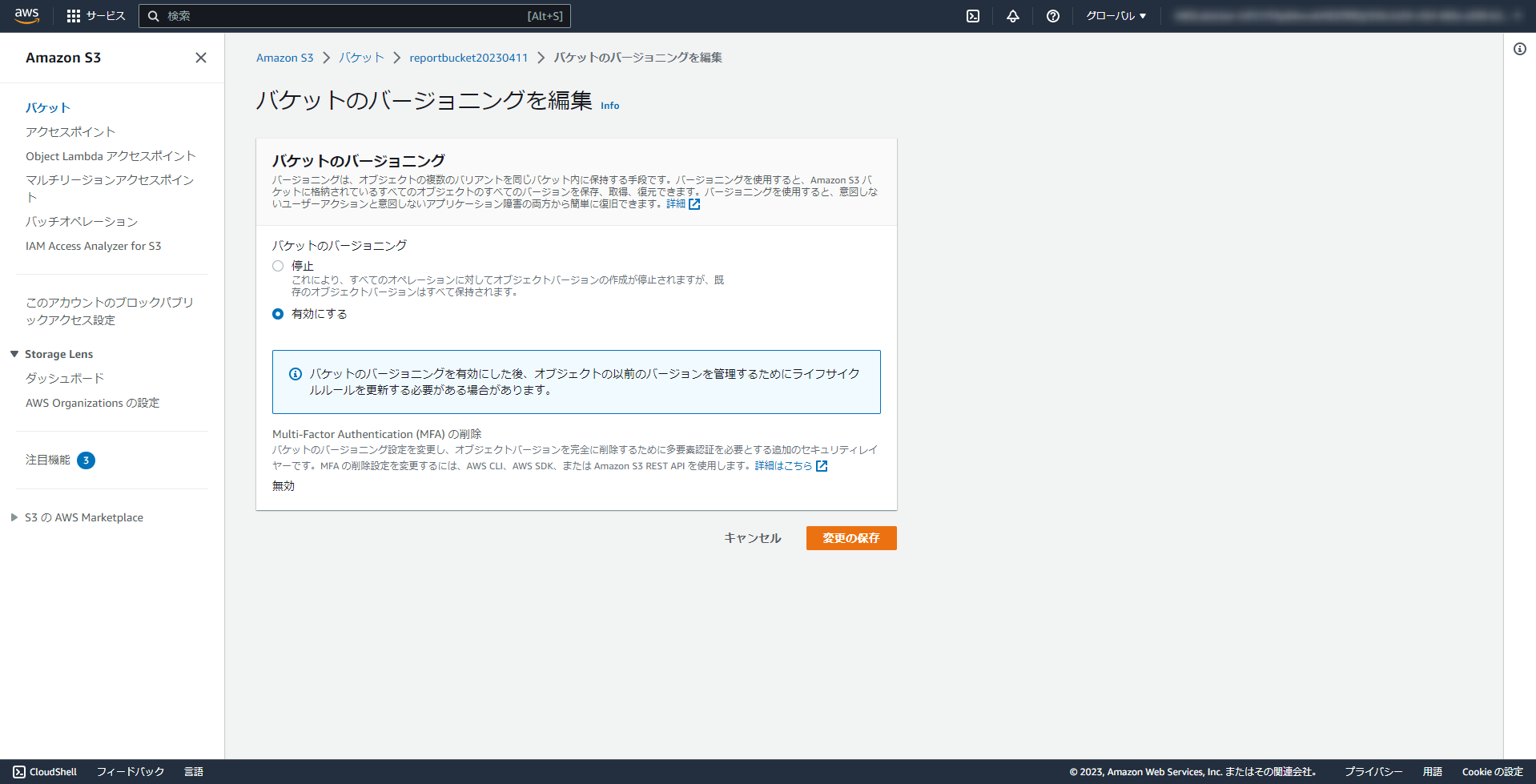This screenshot has height=784, width=1536.
Task: Close the Amazon S3 side navigation panel
Action: click(200, 58)
